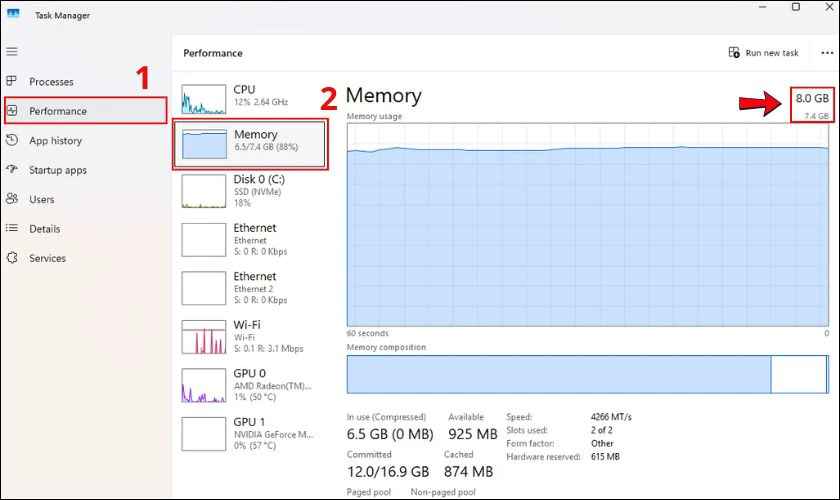The height and width of the screenshot is (500, 840).
Task: Click the Run new task icon
Action: click(734, 52)
